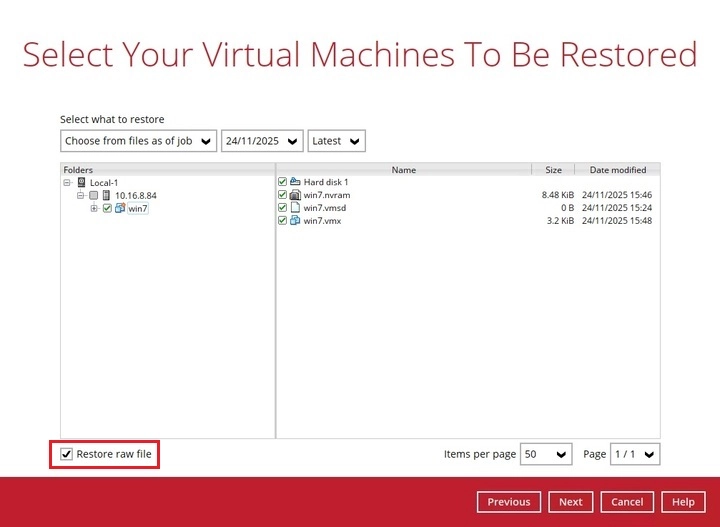Click the win7.vmx file icon
Viewport: 720px width, 527px height.
pos(295,220)
